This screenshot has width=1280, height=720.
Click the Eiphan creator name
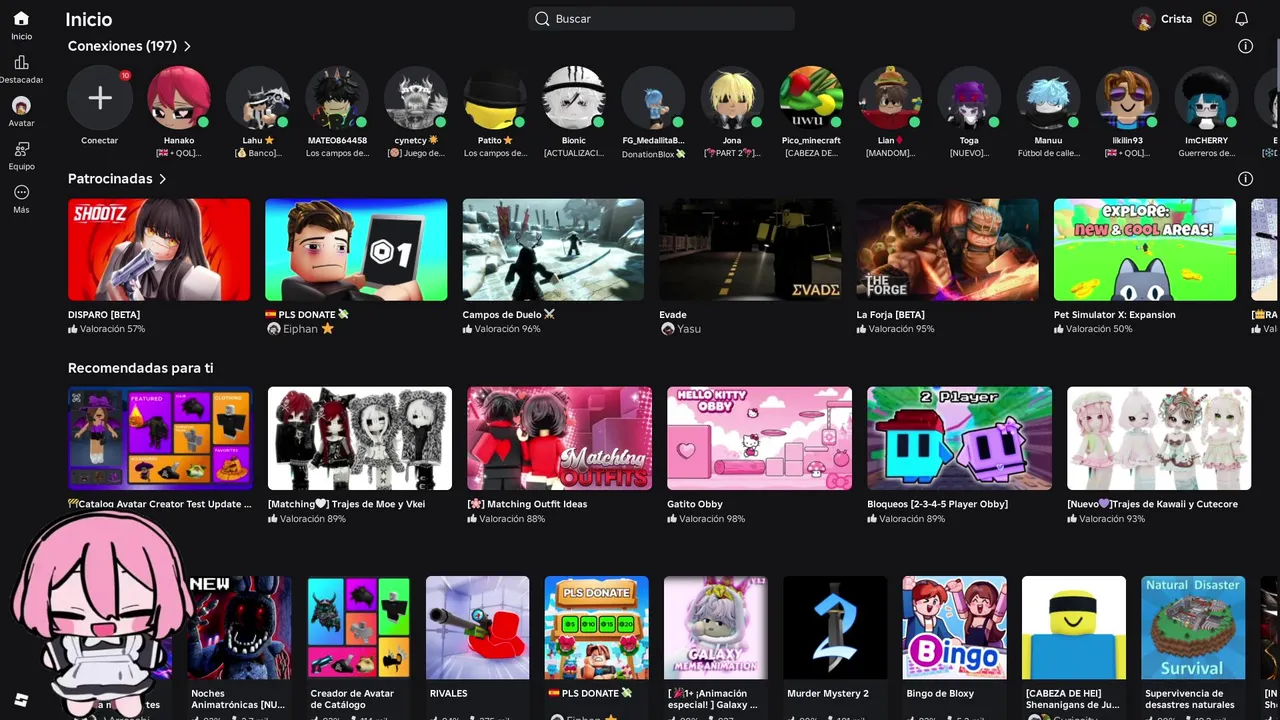(x=300, y=329)
